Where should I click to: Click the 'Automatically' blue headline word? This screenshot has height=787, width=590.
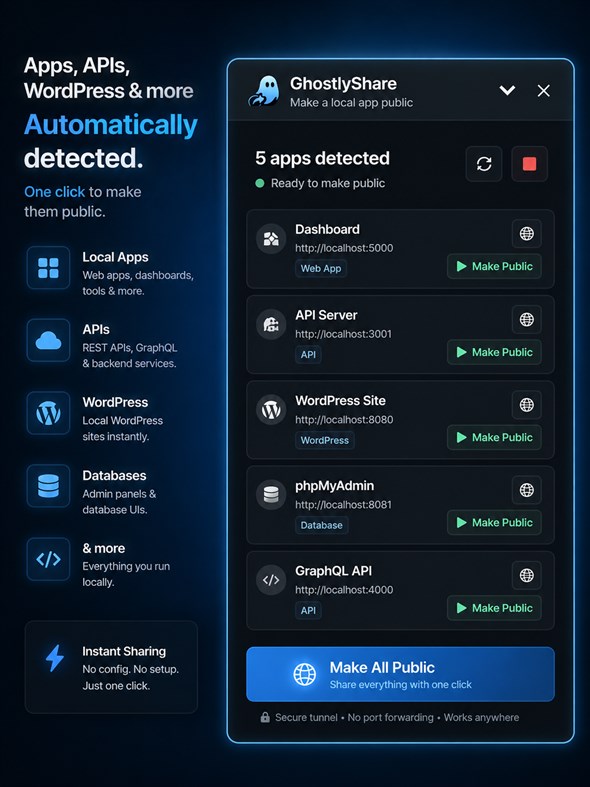pyautogui.click(x=111, y=125)
